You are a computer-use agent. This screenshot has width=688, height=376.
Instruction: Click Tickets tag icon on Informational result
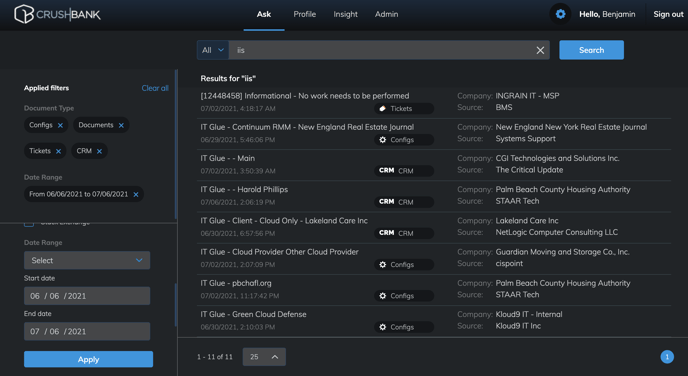(382, 108)
